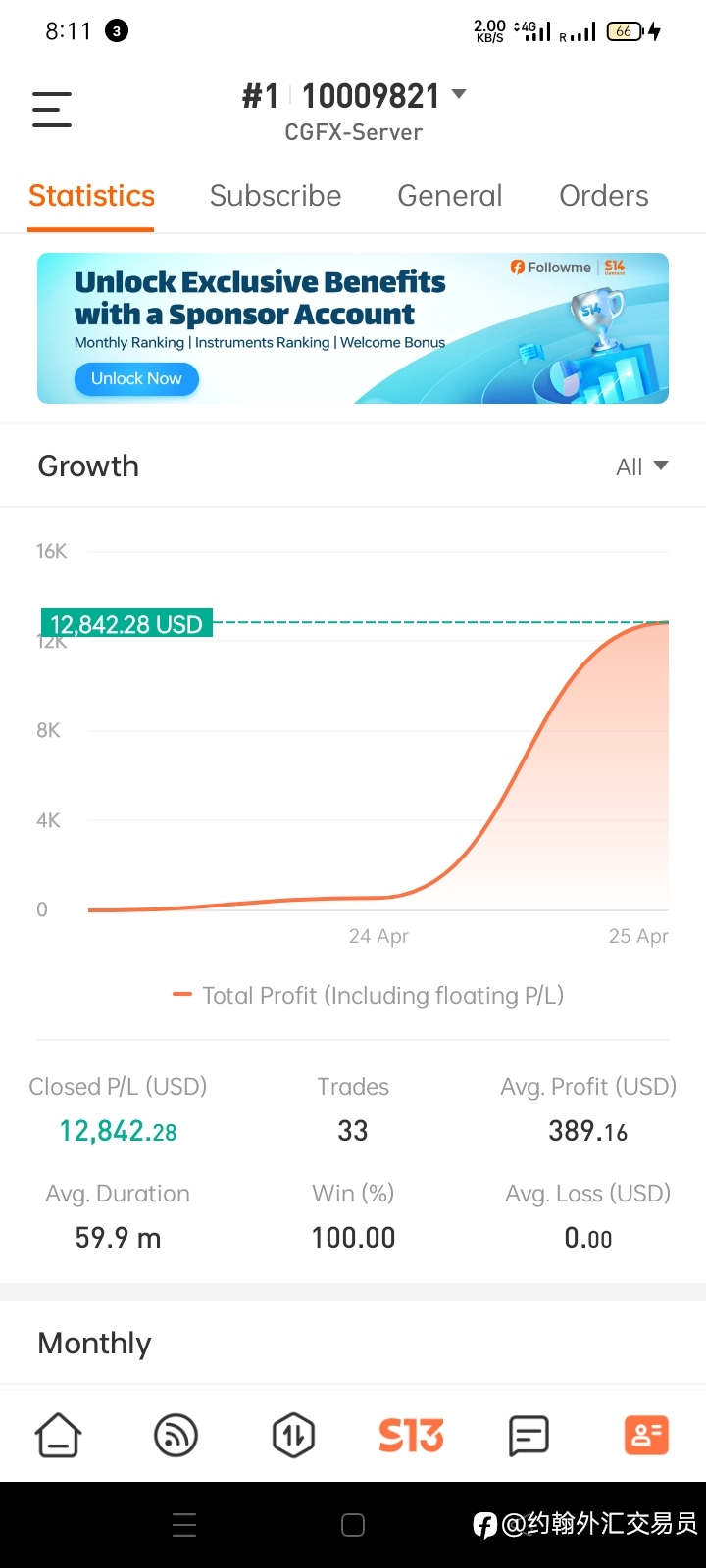706x1568 pixels.
Task: Expand account 10009821 dropdown arrow
Action: point(458,95)
